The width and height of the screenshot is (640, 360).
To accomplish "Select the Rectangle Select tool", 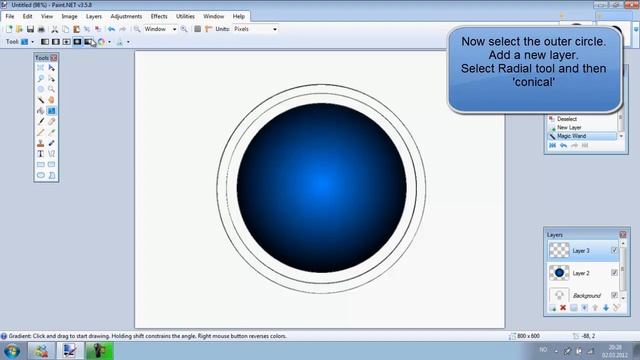I will point(40,68).
